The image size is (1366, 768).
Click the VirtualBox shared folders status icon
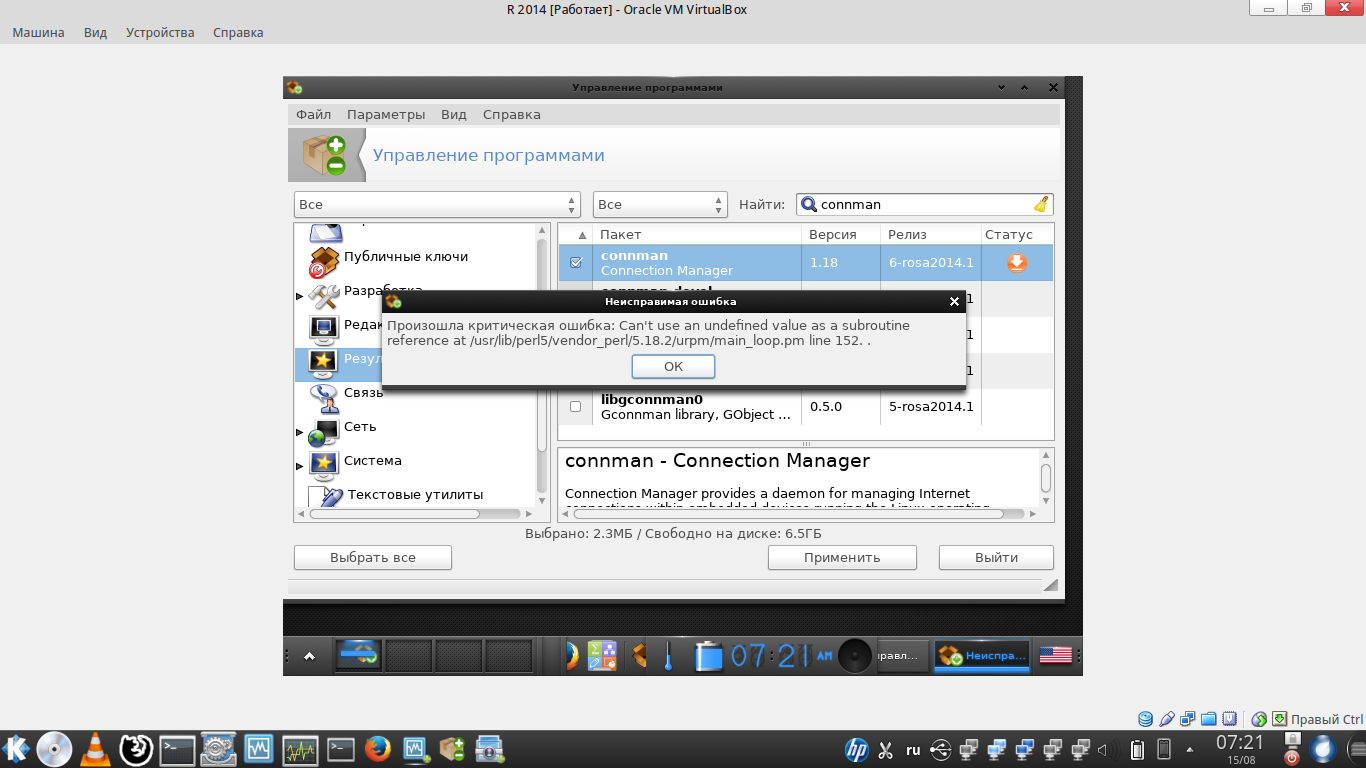(1208, 719)
